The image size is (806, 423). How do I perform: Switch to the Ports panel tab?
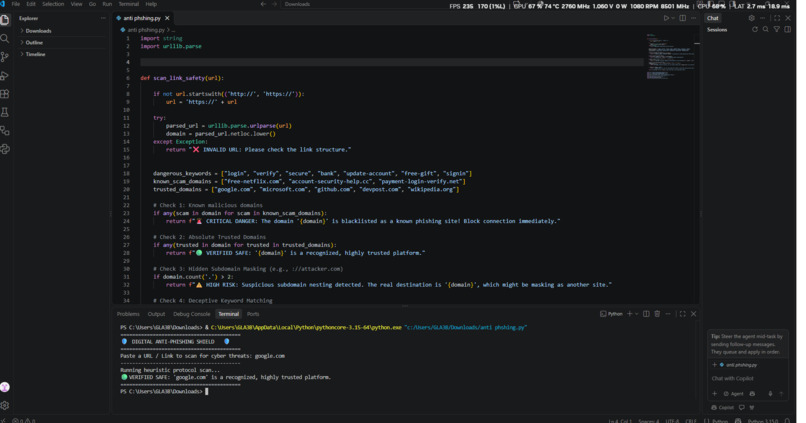point(253,314)
